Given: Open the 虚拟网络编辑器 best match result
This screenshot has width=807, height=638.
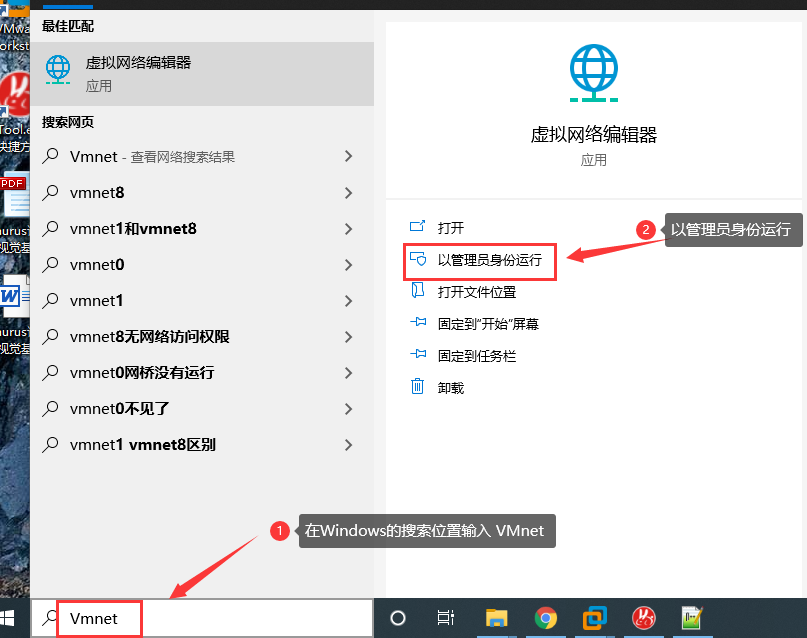Looking at the screenshot, I should click(x=202, y=74).
